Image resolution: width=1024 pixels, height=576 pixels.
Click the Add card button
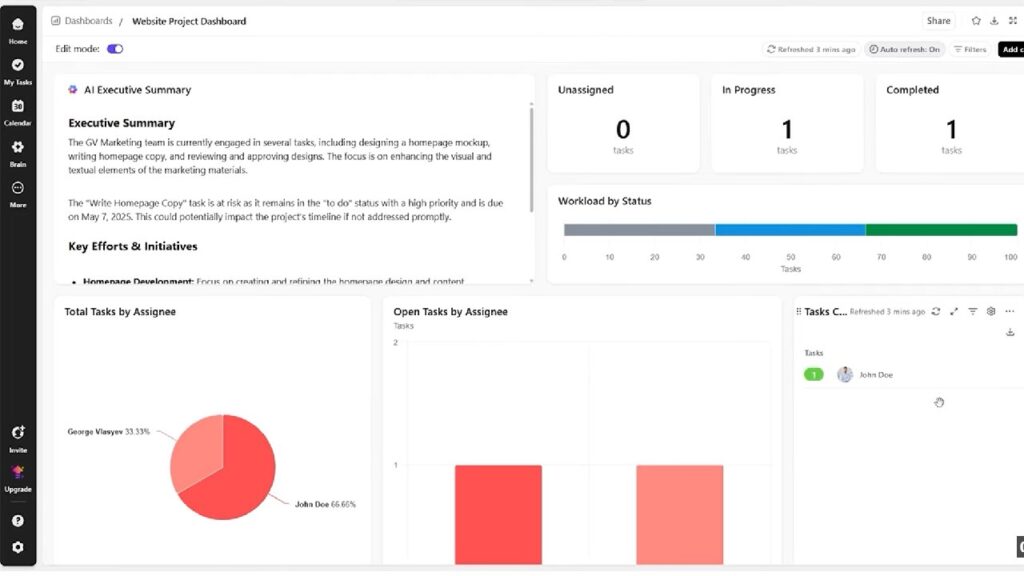pos(1011,50)
